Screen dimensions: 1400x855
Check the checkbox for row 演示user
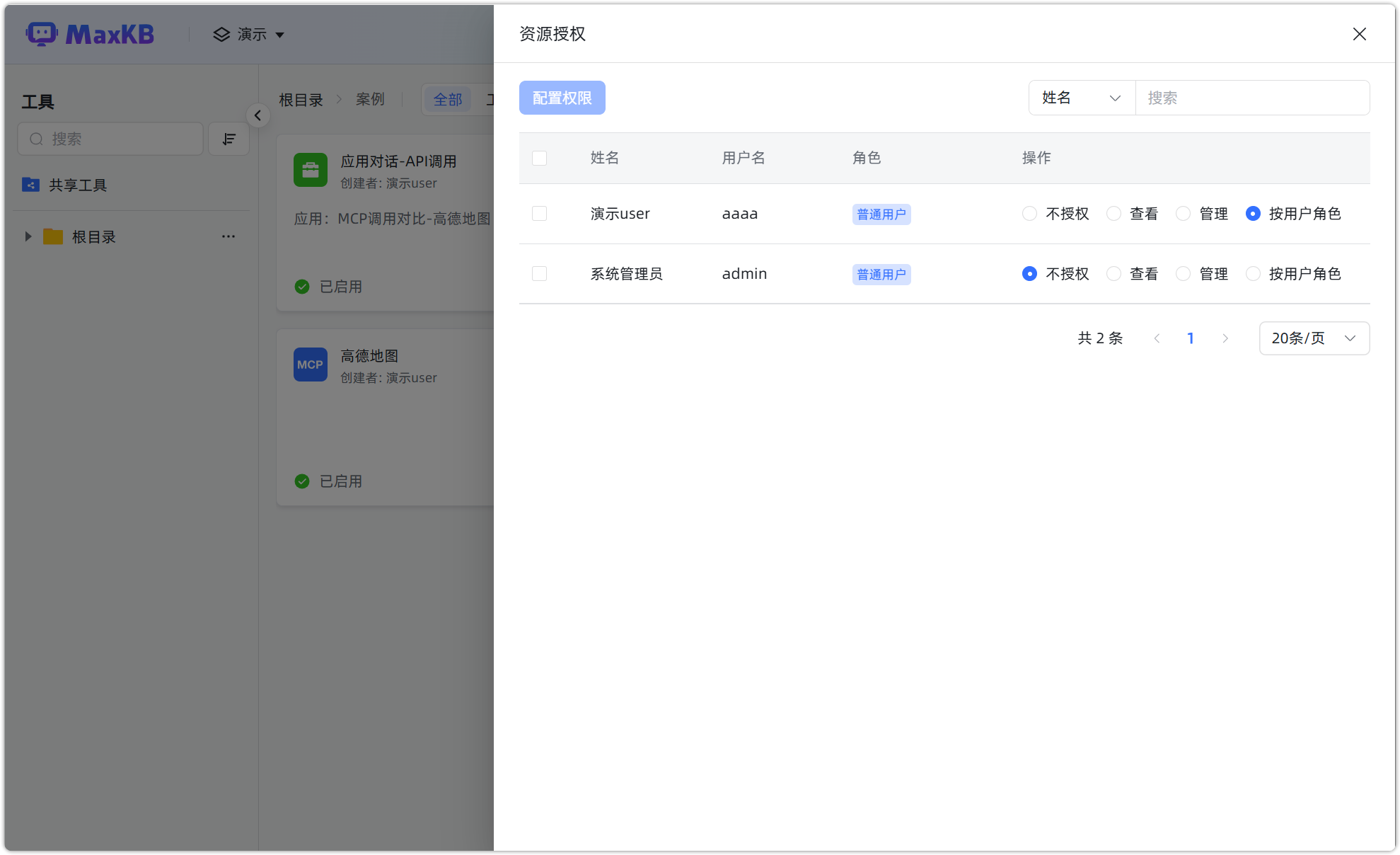pos(540,213)
